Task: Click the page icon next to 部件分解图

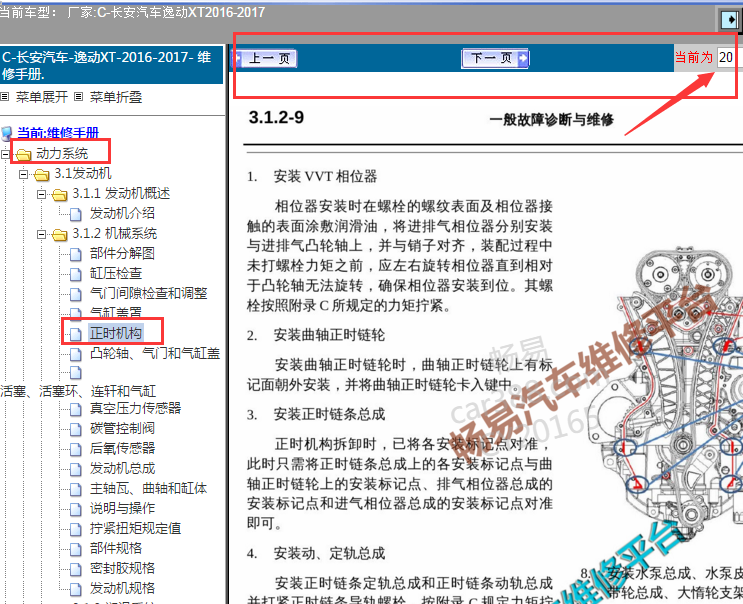Action: click(76, 254)
